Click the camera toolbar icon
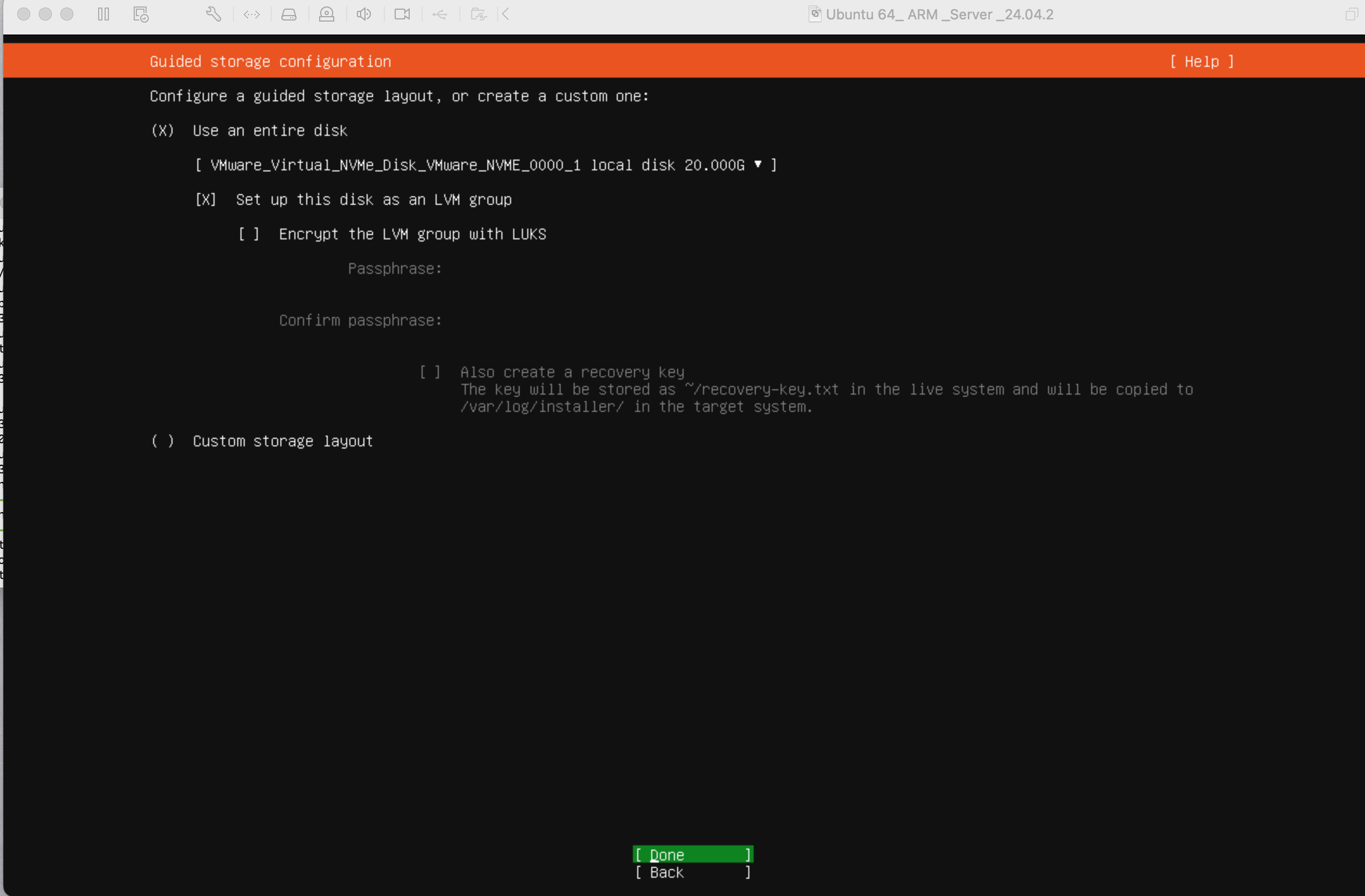Screen dimensions: 1365x896 (402, 15)
